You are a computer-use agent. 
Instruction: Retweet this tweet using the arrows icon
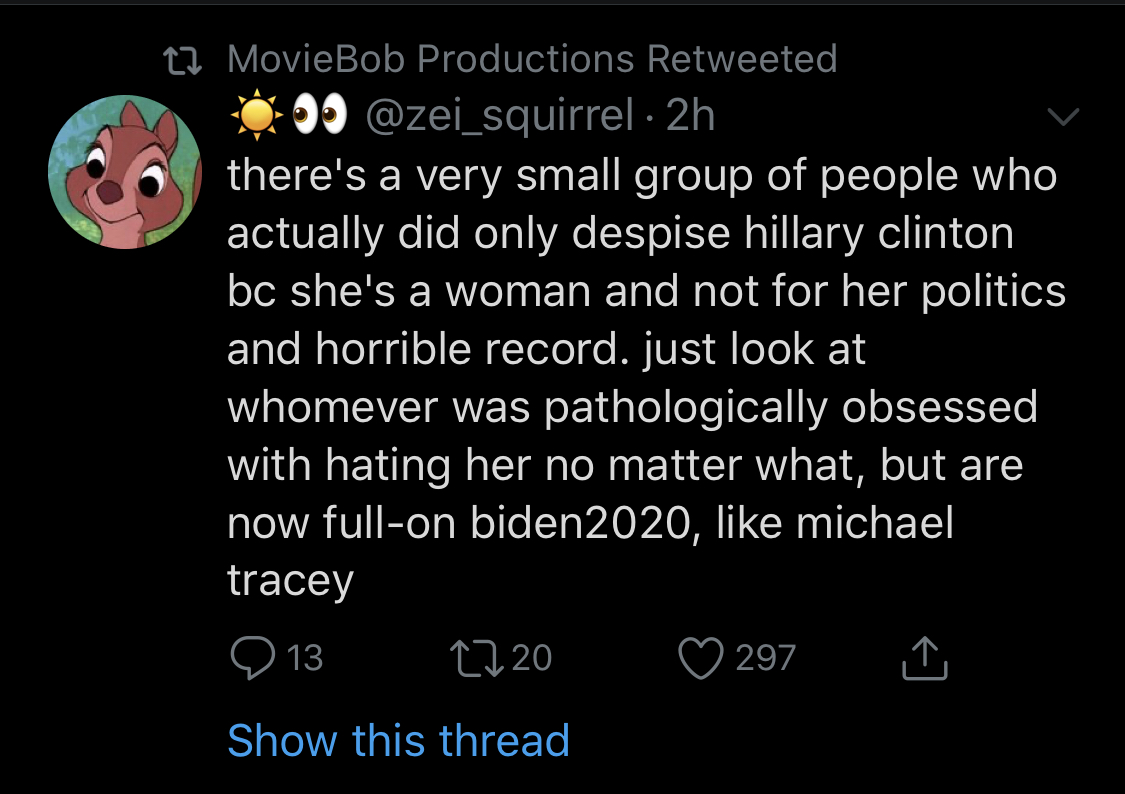[x=476, y=658]
